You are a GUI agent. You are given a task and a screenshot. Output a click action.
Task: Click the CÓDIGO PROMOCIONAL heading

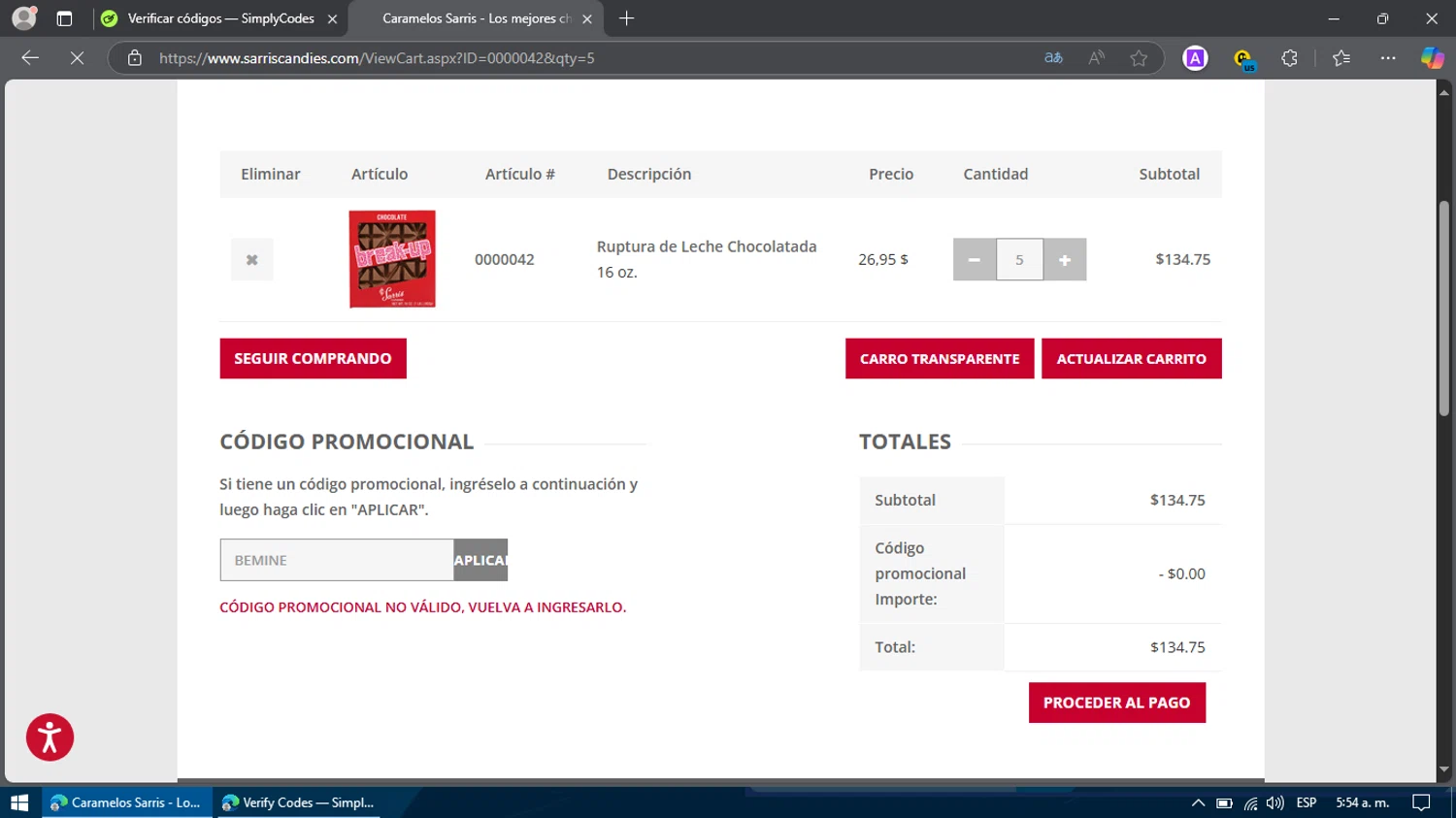pyautogui.click(x=347, y=442)
